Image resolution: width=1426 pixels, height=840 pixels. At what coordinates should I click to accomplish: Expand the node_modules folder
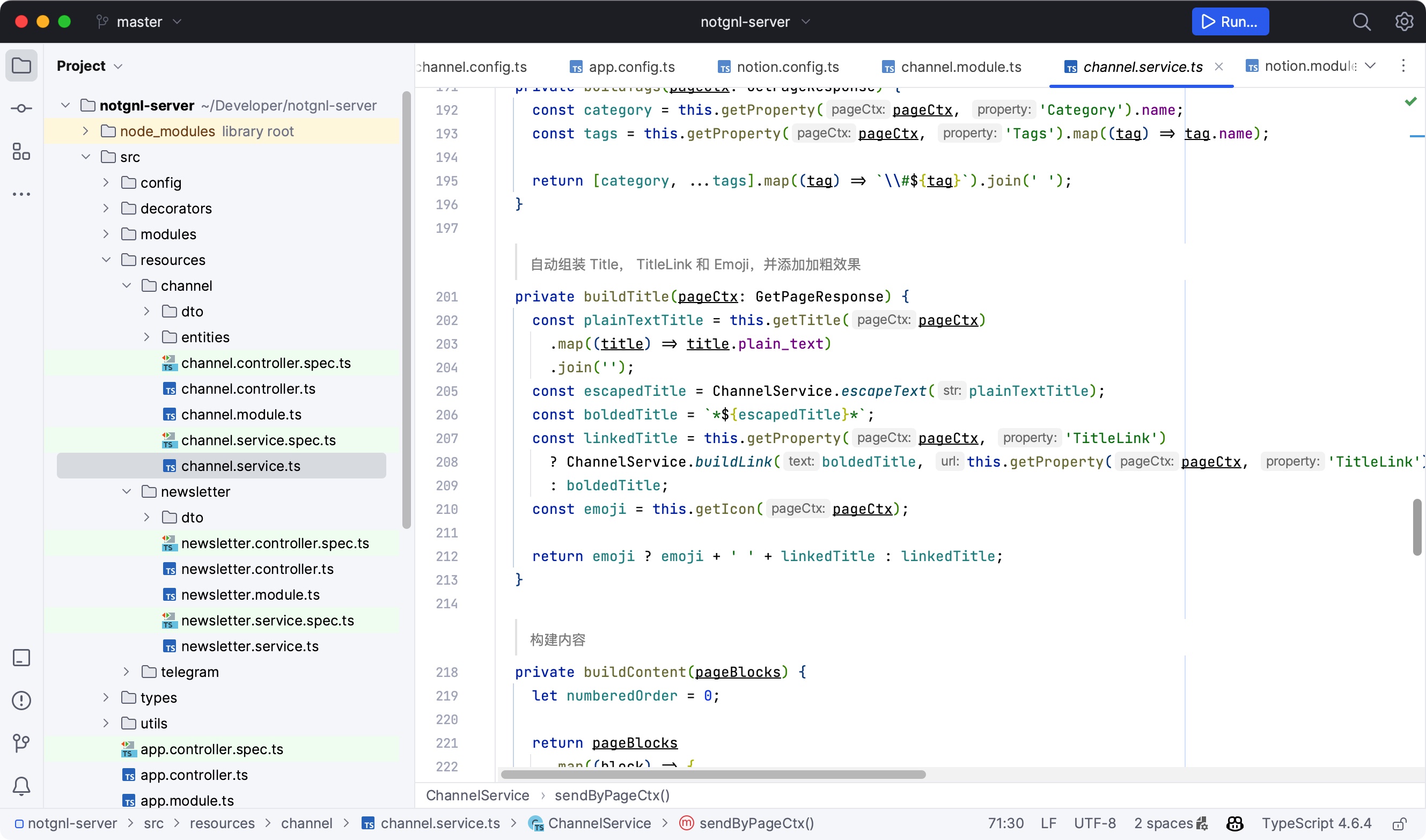coord(86,131)
